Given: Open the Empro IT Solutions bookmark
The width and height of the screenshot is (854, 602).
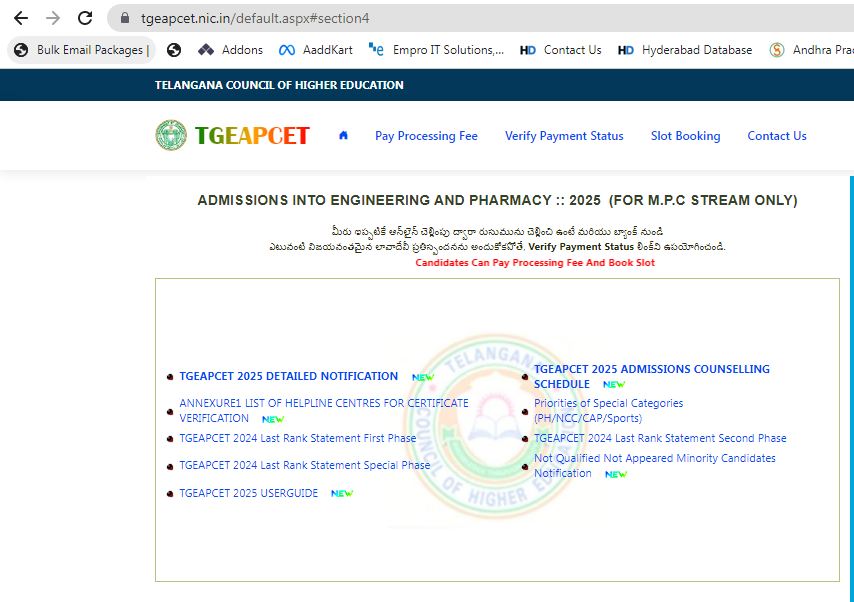Looking at the screenshot, I should coord(436,50).
